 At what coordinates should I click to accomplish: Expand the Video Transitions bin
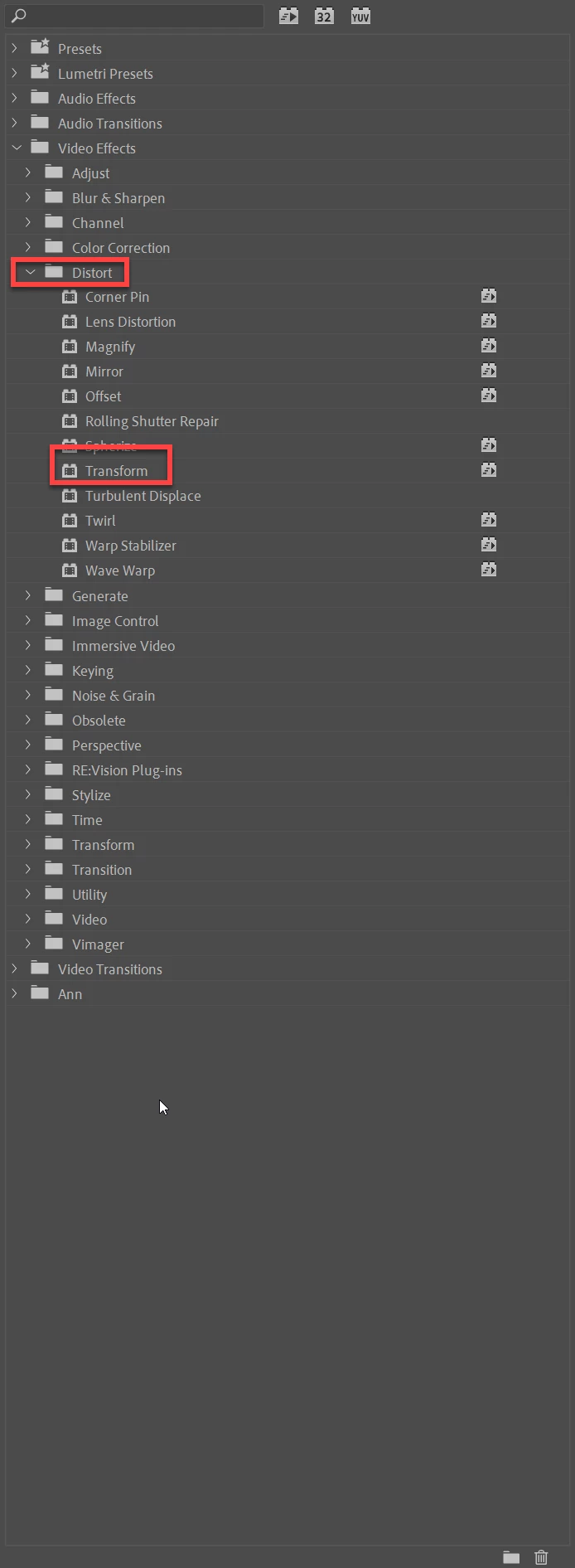click(x=14, y=968)
